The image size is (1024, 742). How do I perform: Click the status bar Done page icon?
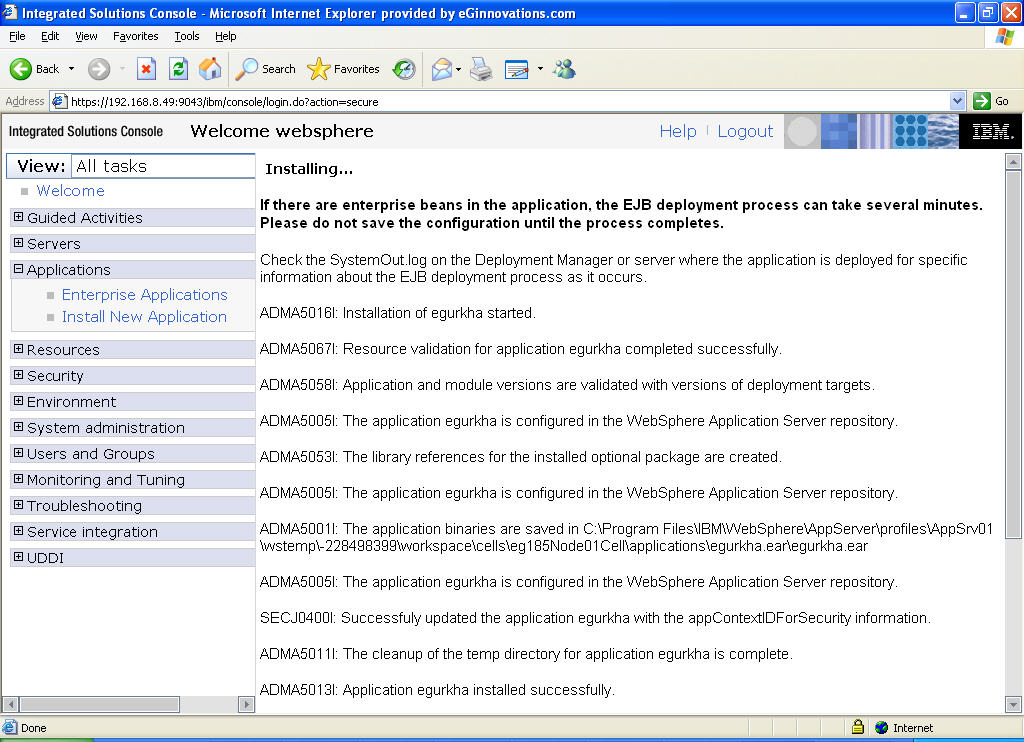coord(10,727)
